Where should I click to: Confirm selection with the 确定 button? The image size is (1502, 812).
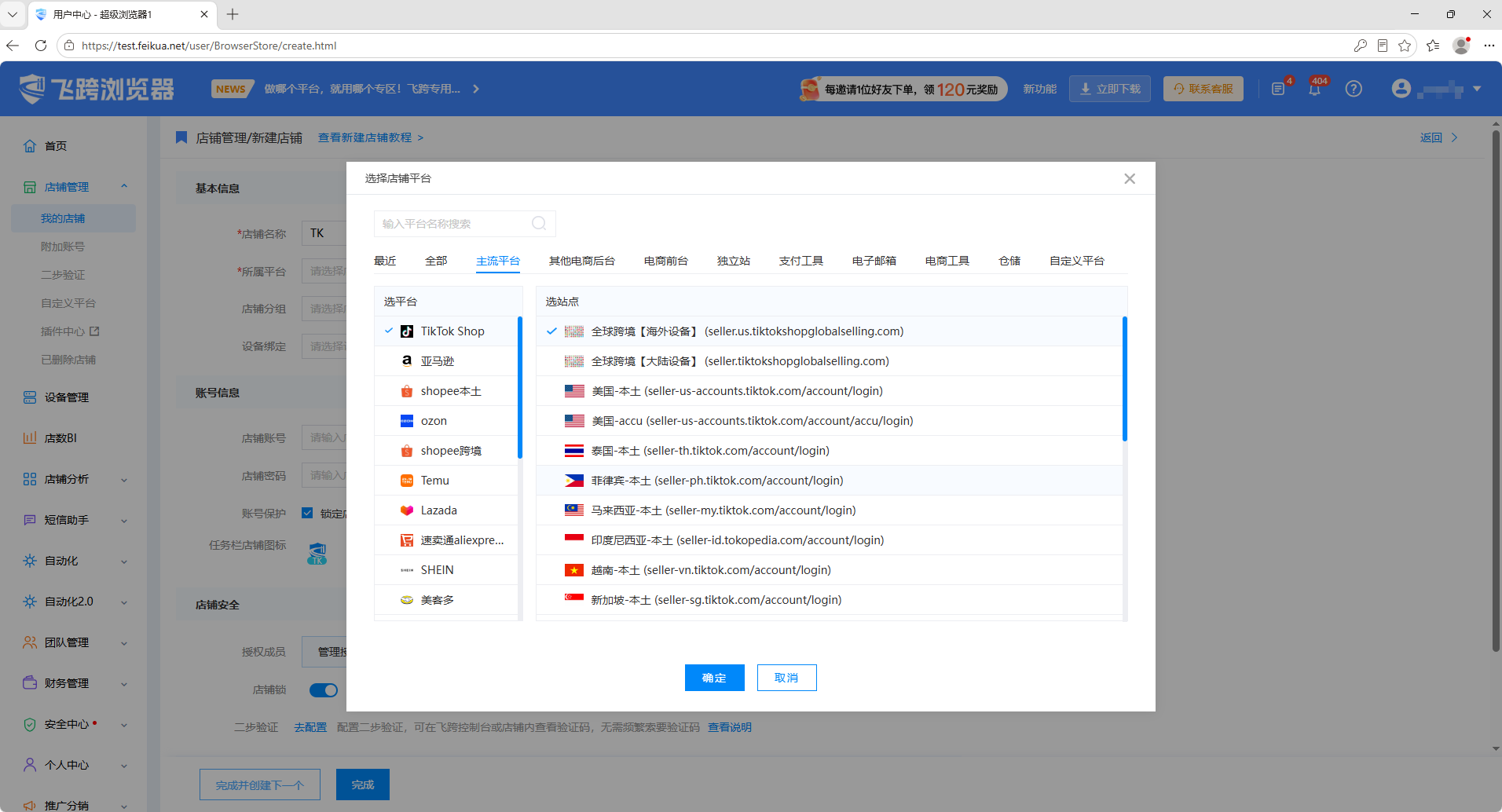click(715, 678)
